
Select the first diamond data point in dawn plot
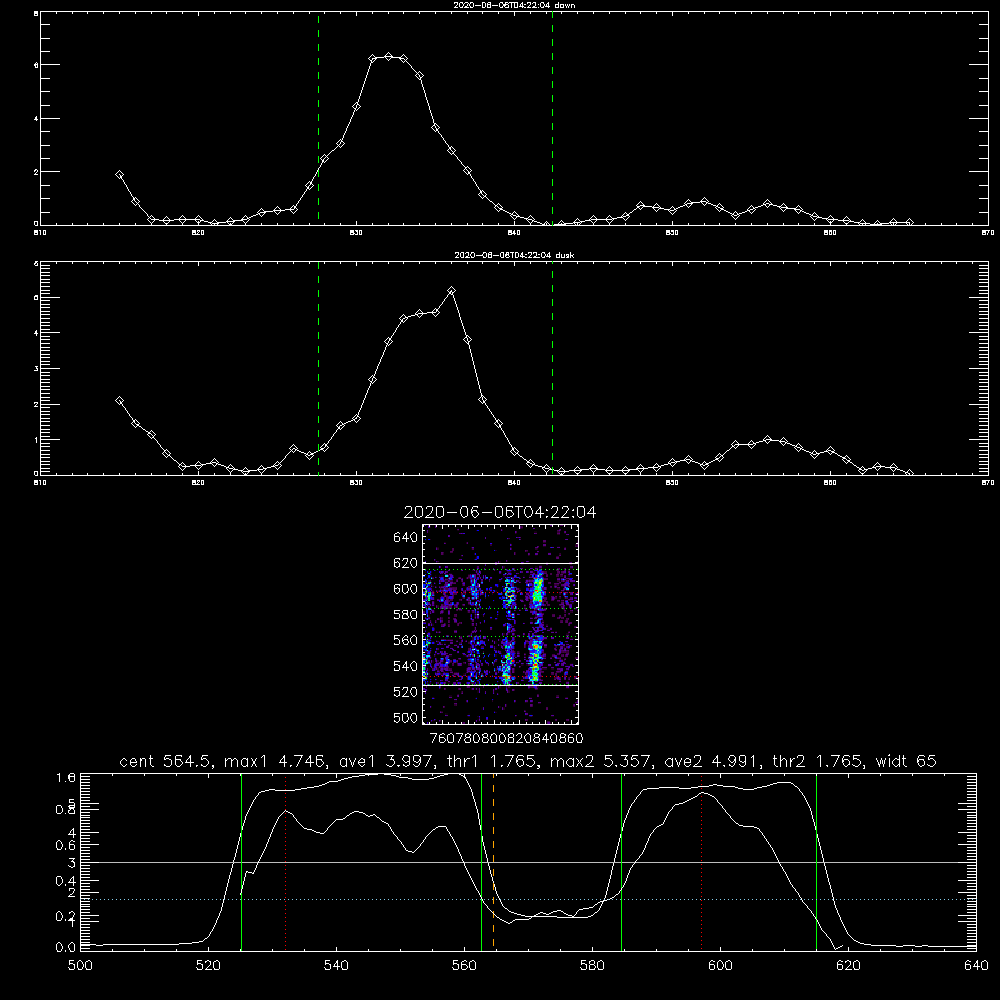click(119, 174)
